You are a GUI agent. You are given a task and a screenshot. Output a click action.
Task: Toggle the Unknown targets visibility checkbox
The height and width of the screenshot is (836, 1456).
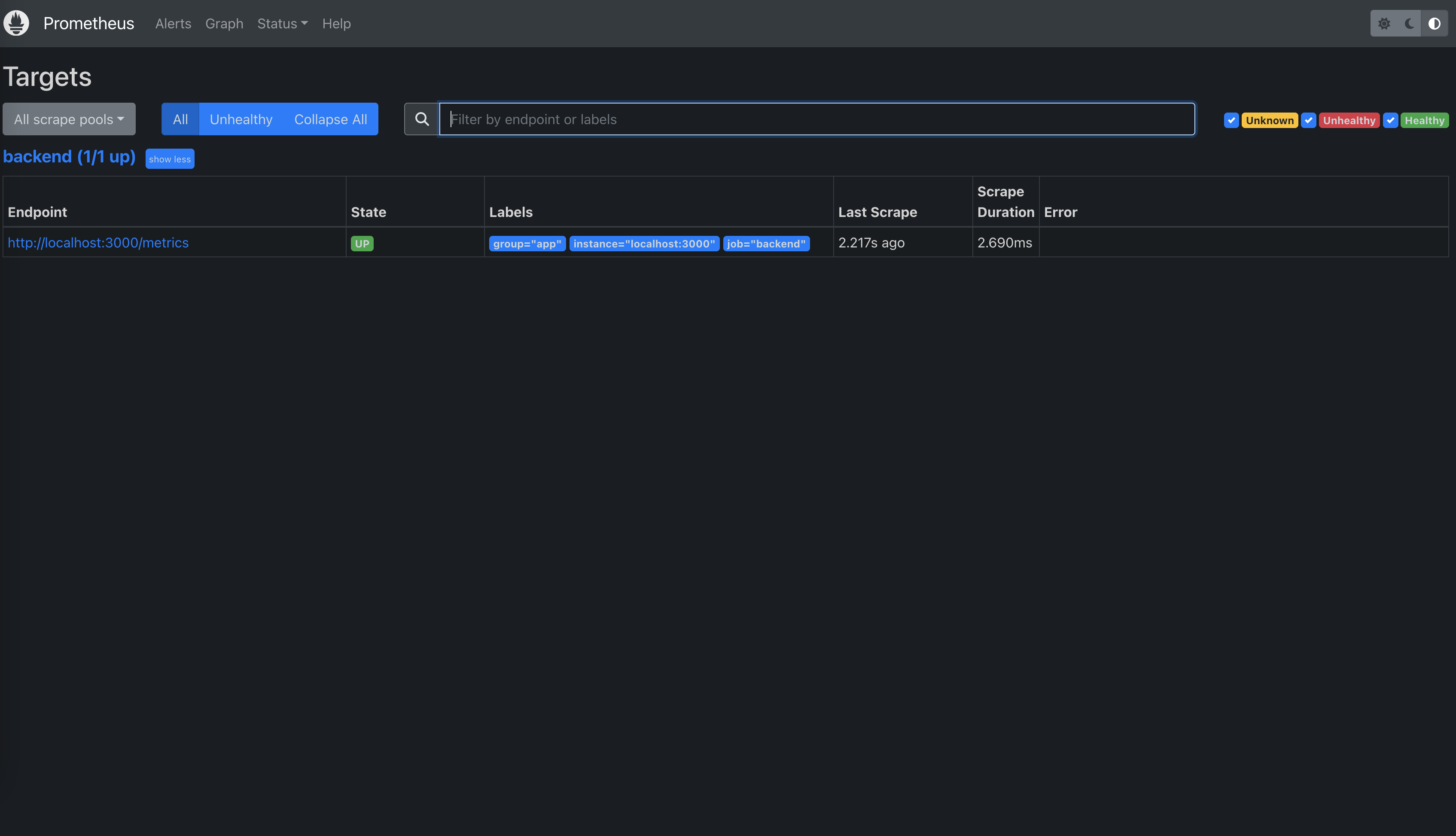click(x=1231, y=119)
